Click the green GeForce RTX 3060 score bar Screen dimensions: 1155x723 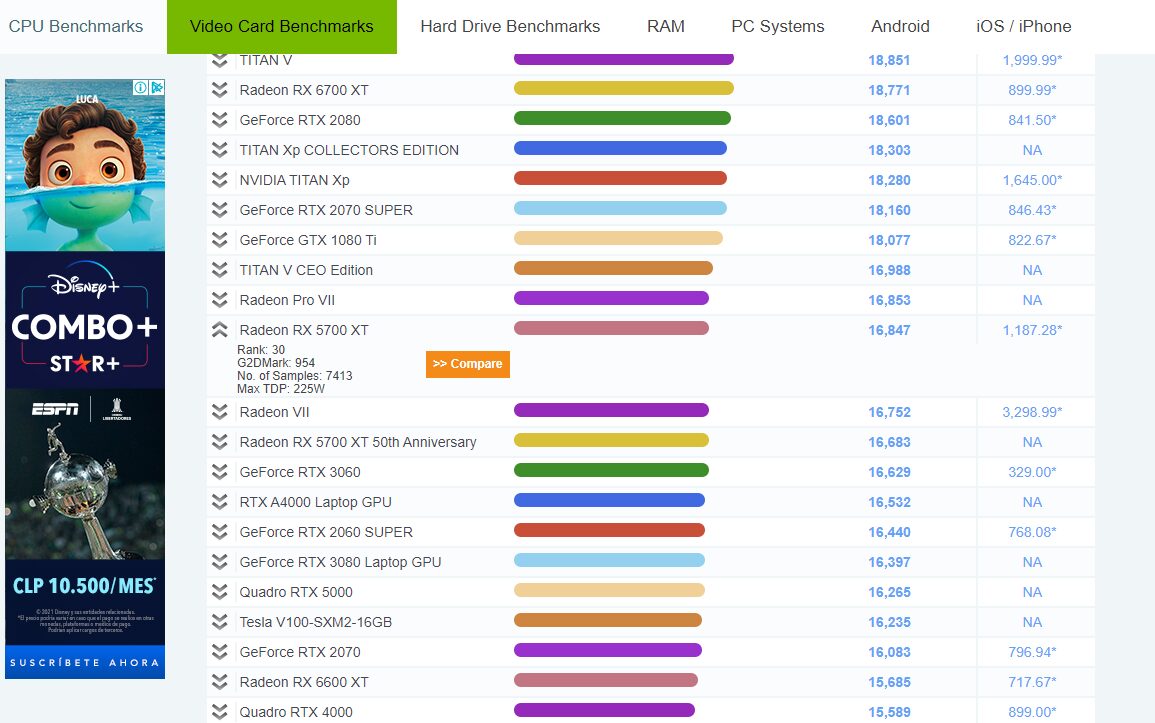point(611,470)
